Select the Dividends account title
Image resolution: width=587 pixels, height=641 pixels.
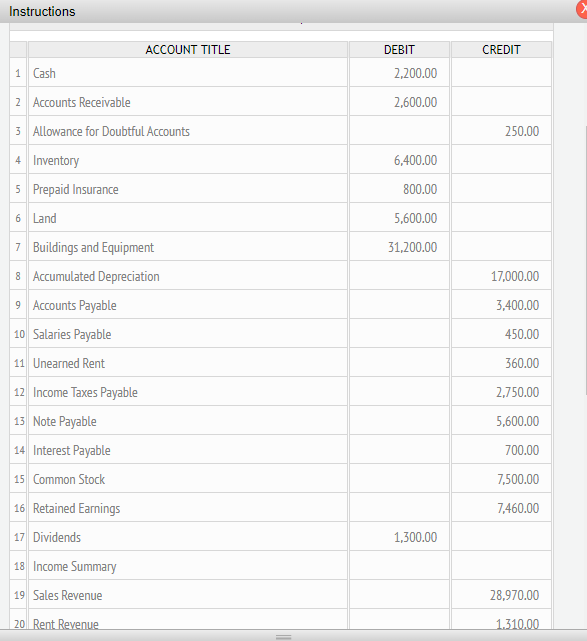(57, 538)
